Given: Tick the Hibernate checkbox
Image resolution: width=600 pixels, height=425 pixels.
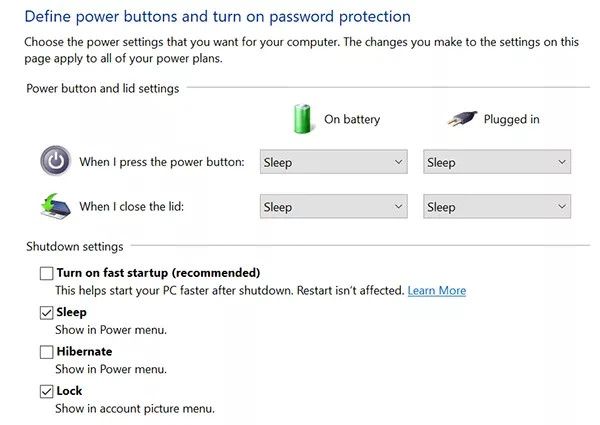Looking at the screenshot, I should click(x=46, y=352).
